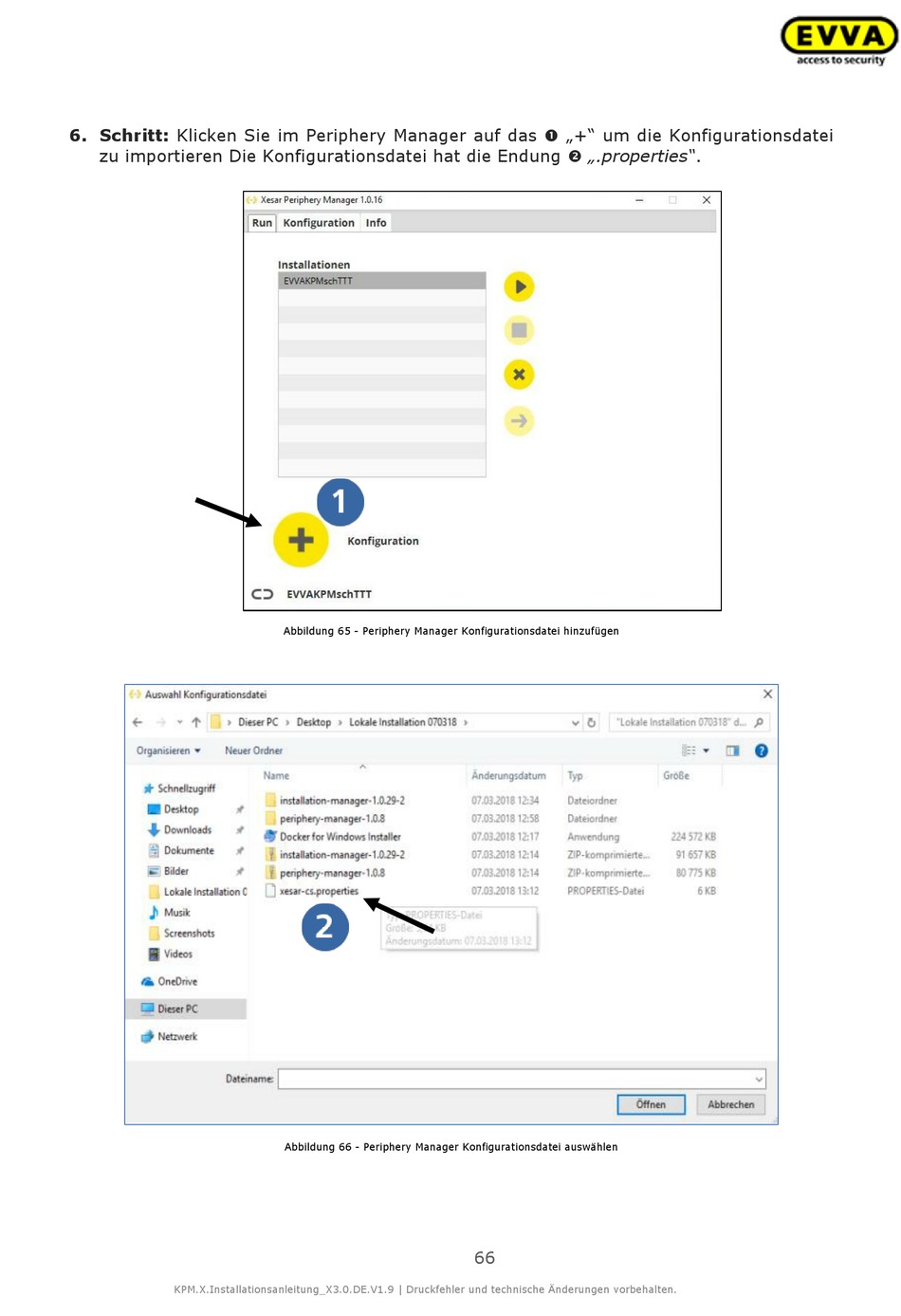
Task: Click the Abbrechen button
Action: pos(731,1104)
